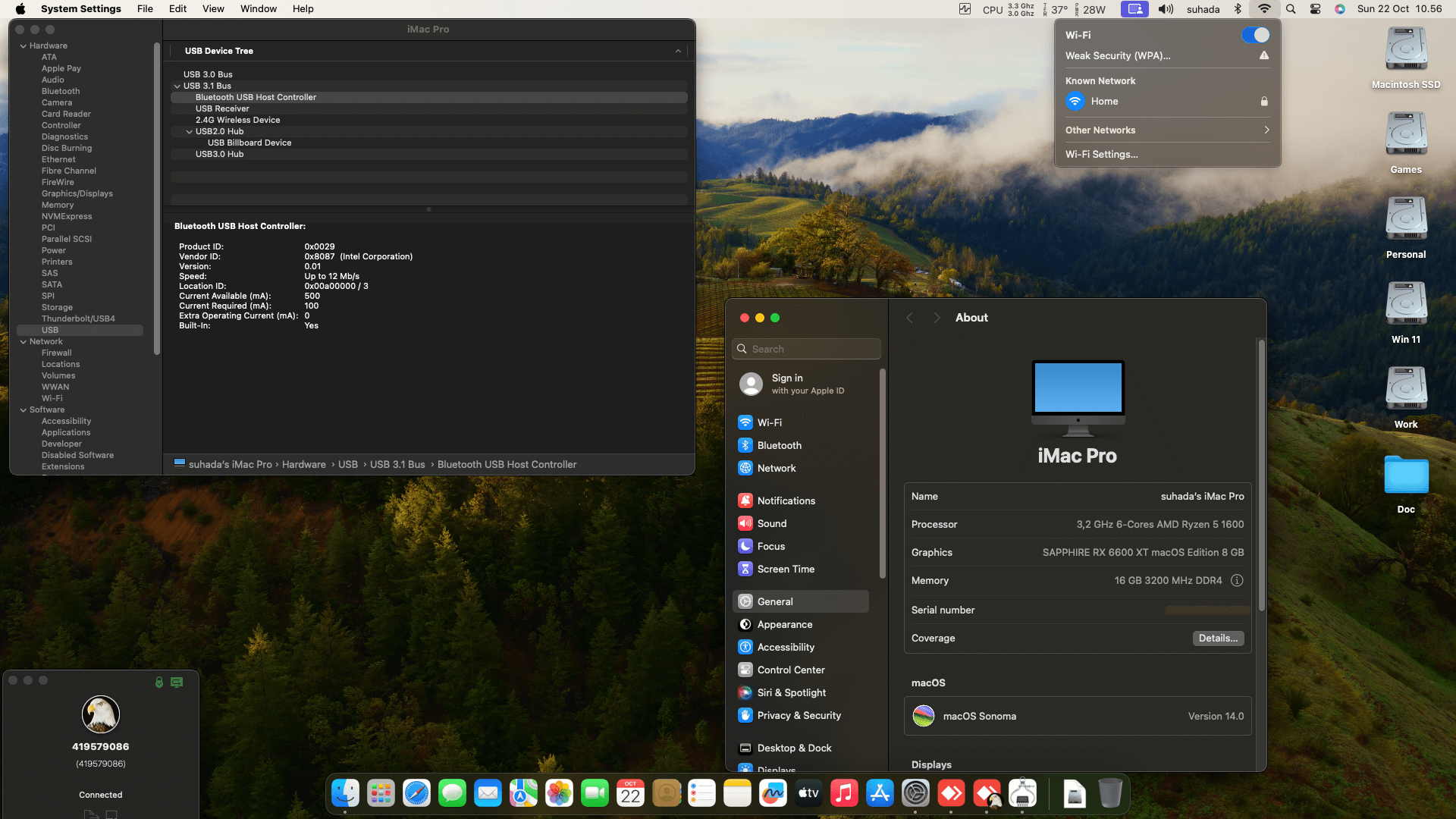Image resolution: width=1456 pixels, height=819 pixels.
Task: Toggle the Wi-Fi switch off
Action: [x=1255, y=35]
